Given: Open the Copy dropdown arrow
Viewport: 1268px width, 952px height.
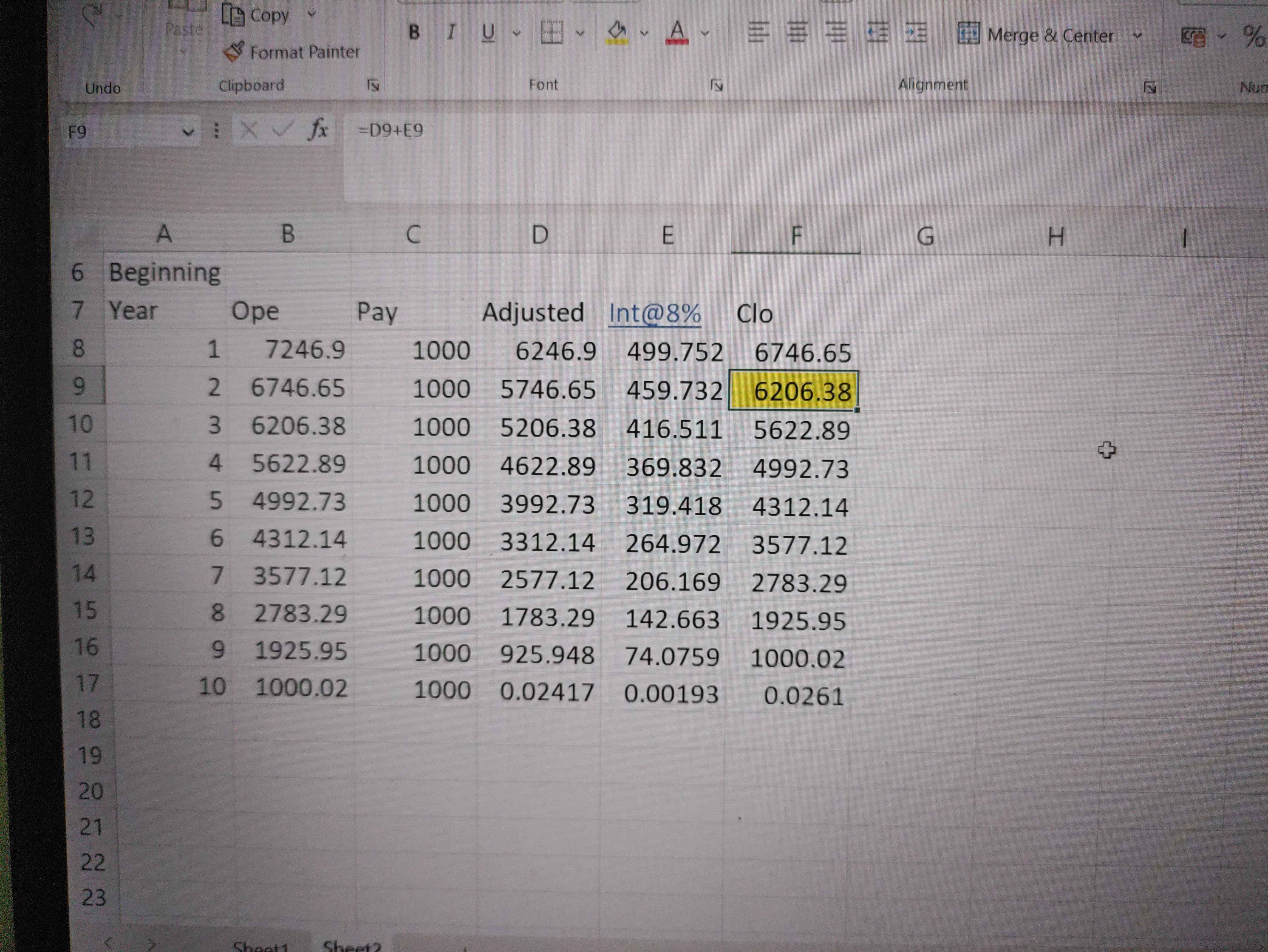Looking at the screenshot, I should (x=312, y=14).
